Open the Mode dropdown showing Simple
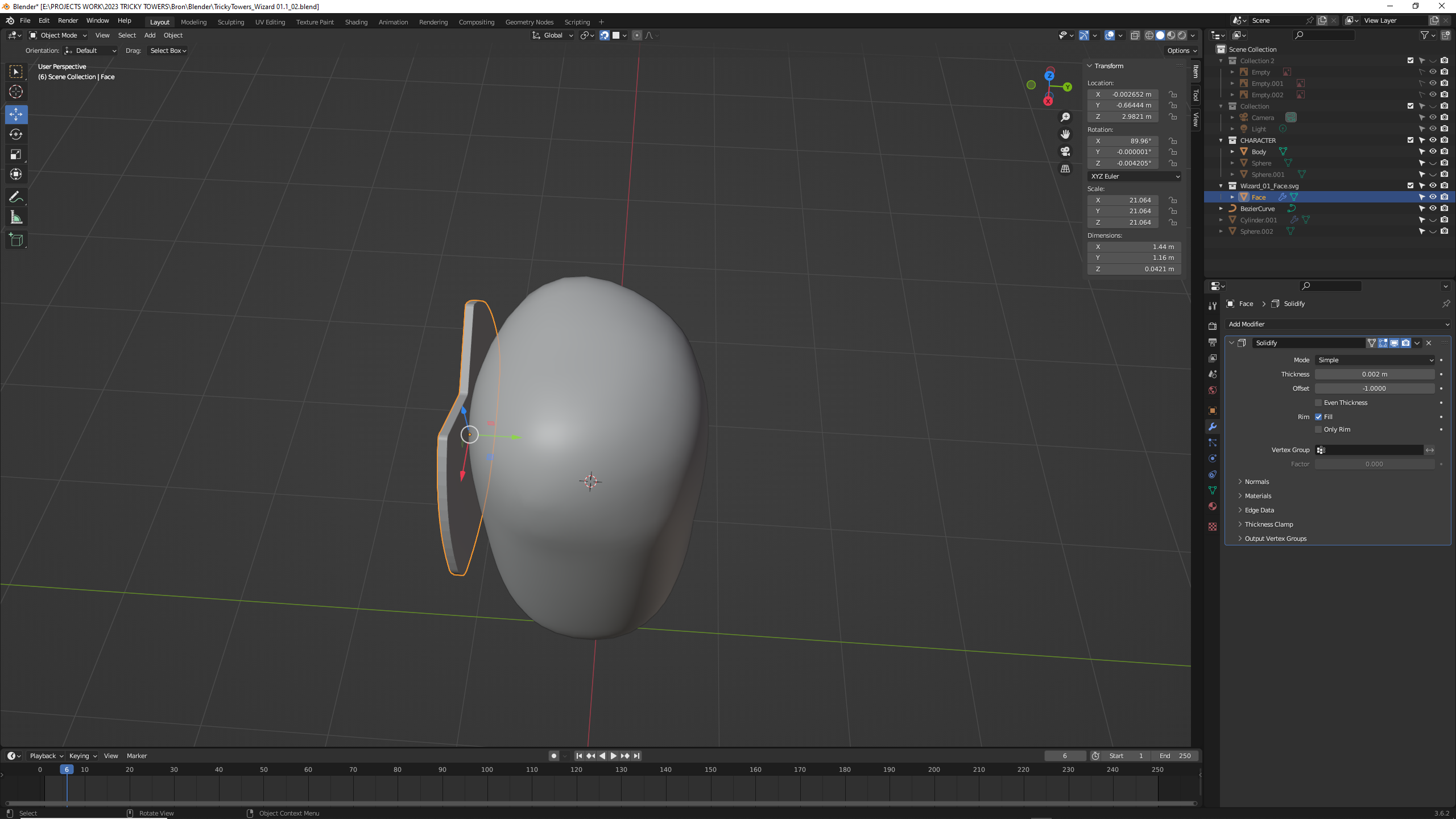Screen dimensions: 1456x819 [1375, 359]
